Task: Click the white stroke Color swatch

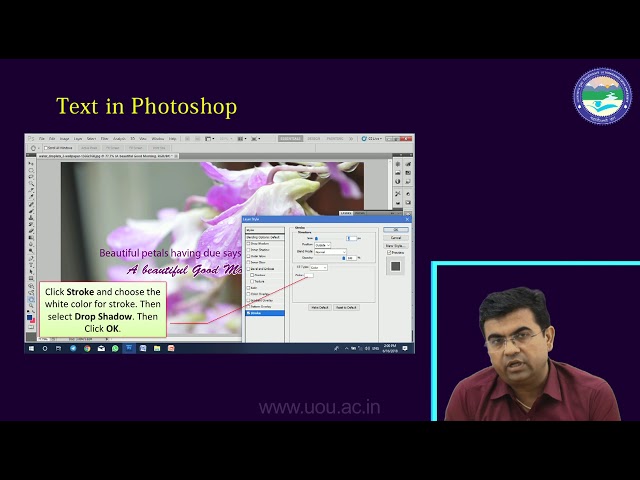Action: coord(309,276)
